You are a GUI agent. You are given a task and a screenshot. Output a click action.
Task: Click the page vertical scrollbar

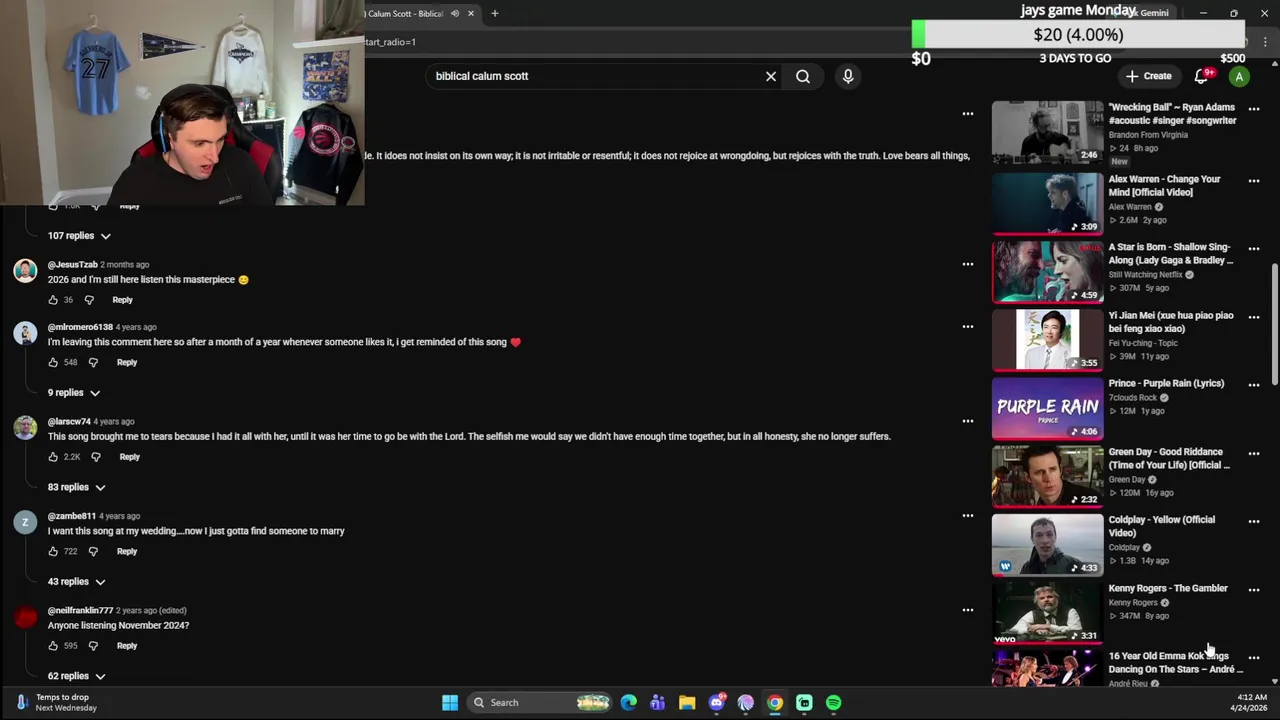click(x=1274, y=325)
